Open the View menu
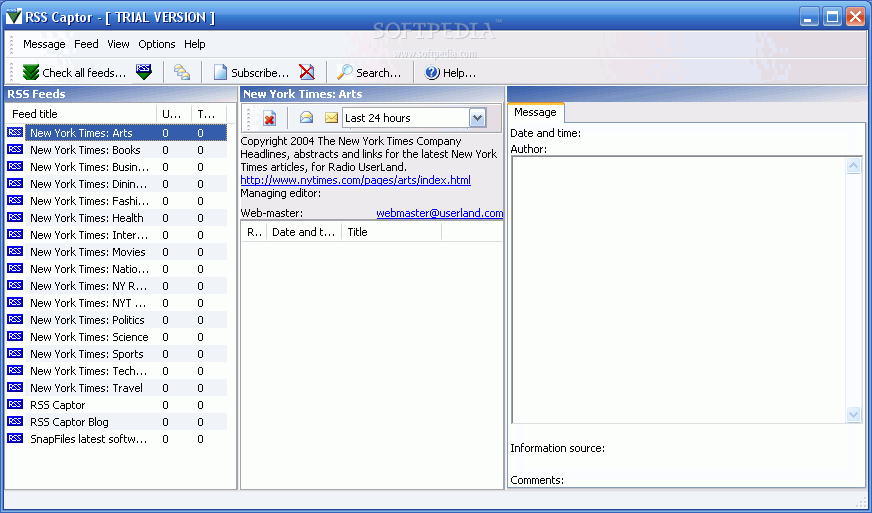This screenshot has width=872, height=513. 118,44
